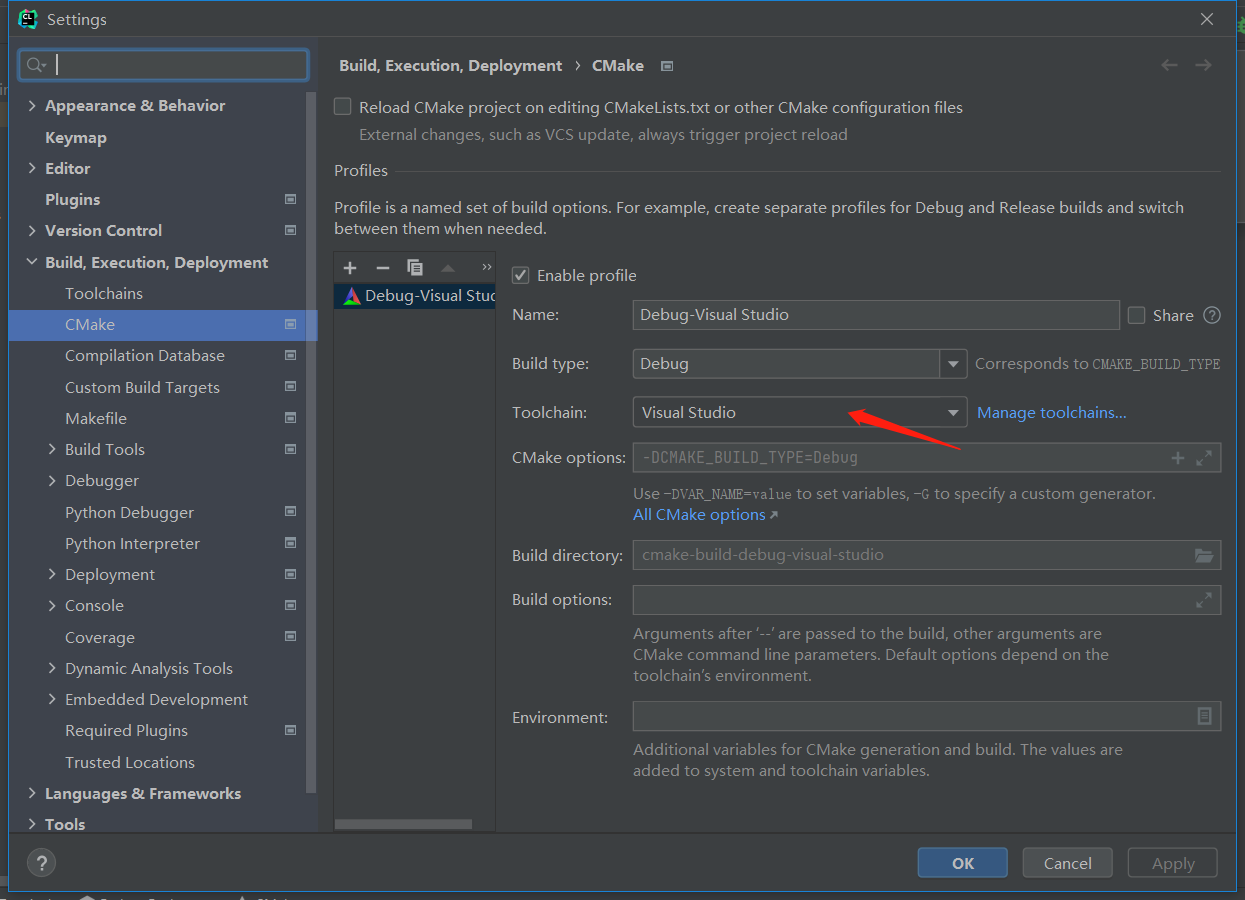This screenshot has height=900, width=1245.
Task: Expand the CMake options field
Action: 1204,458
